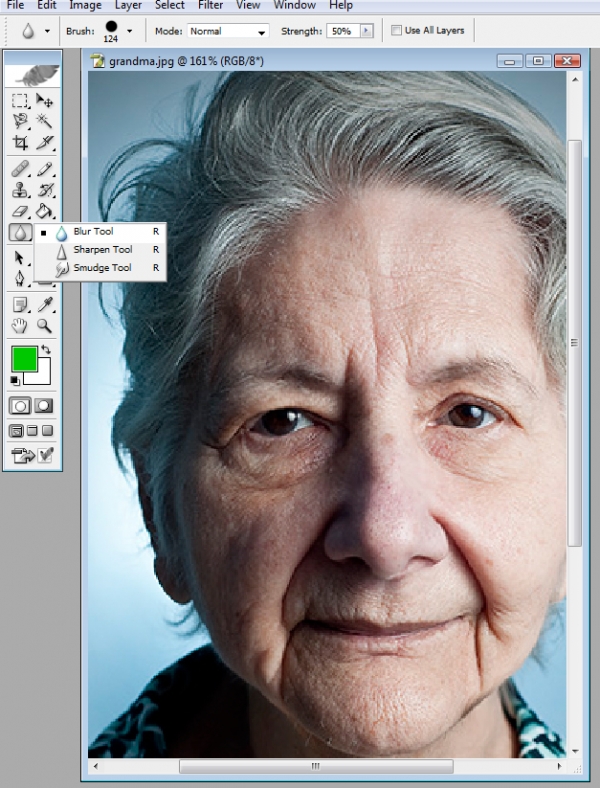Screen dimensions: 600x788
Task: Choose Full Screen Mode without menu bar
Action: (x=47, y=431)
